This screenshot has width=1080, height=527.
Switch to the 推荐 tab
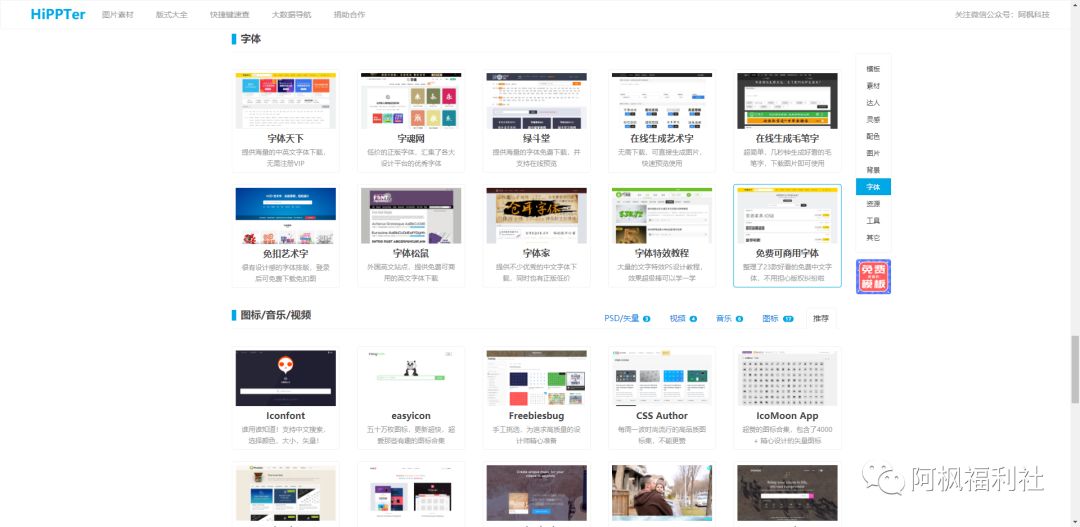click(x=821, y=318)
